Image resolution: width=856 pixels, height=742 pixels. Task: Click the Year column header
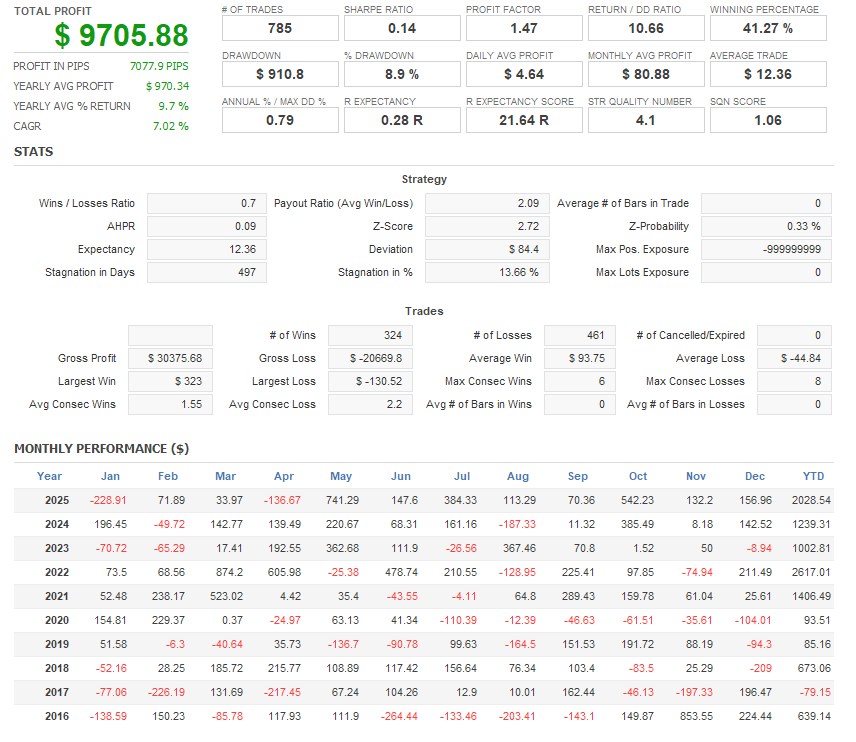[49, 476]
